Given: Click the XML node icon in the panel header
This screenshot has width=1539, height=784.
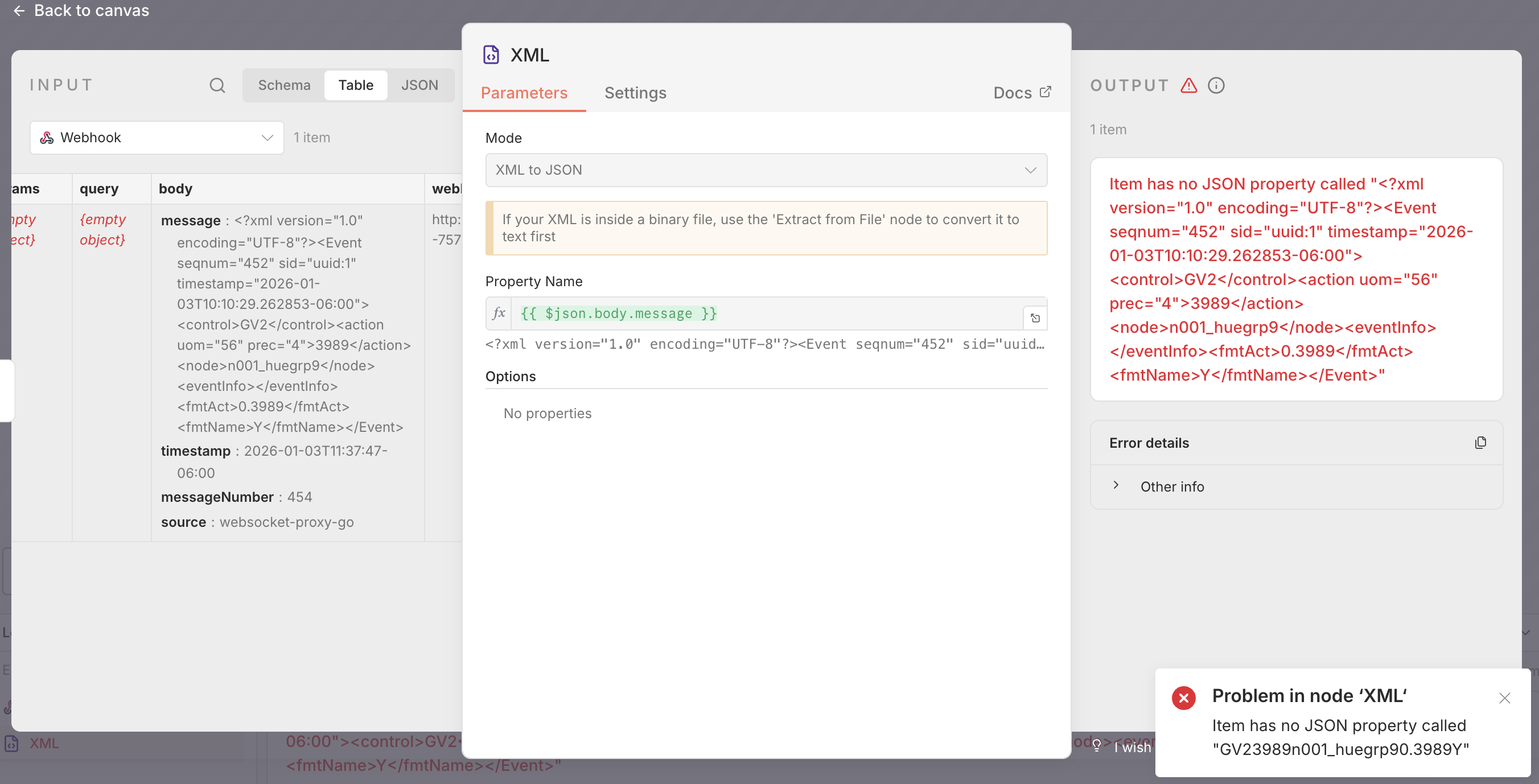Looking at the screenshot, I should [x=491, y=55].
